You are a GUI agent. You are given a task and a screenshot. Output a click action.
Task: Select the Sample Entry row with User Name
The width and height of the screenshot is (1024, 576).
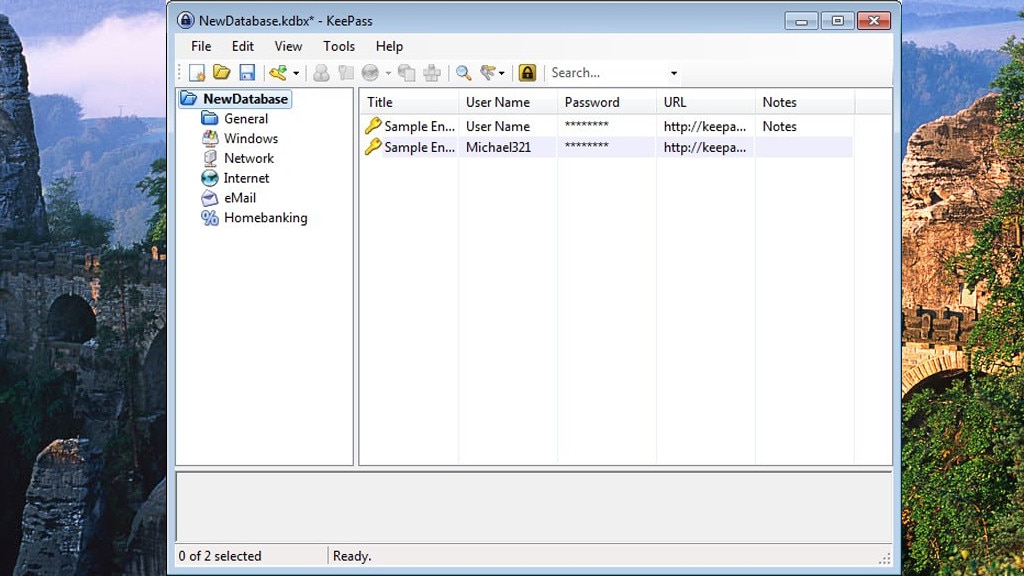coord(607,126)
